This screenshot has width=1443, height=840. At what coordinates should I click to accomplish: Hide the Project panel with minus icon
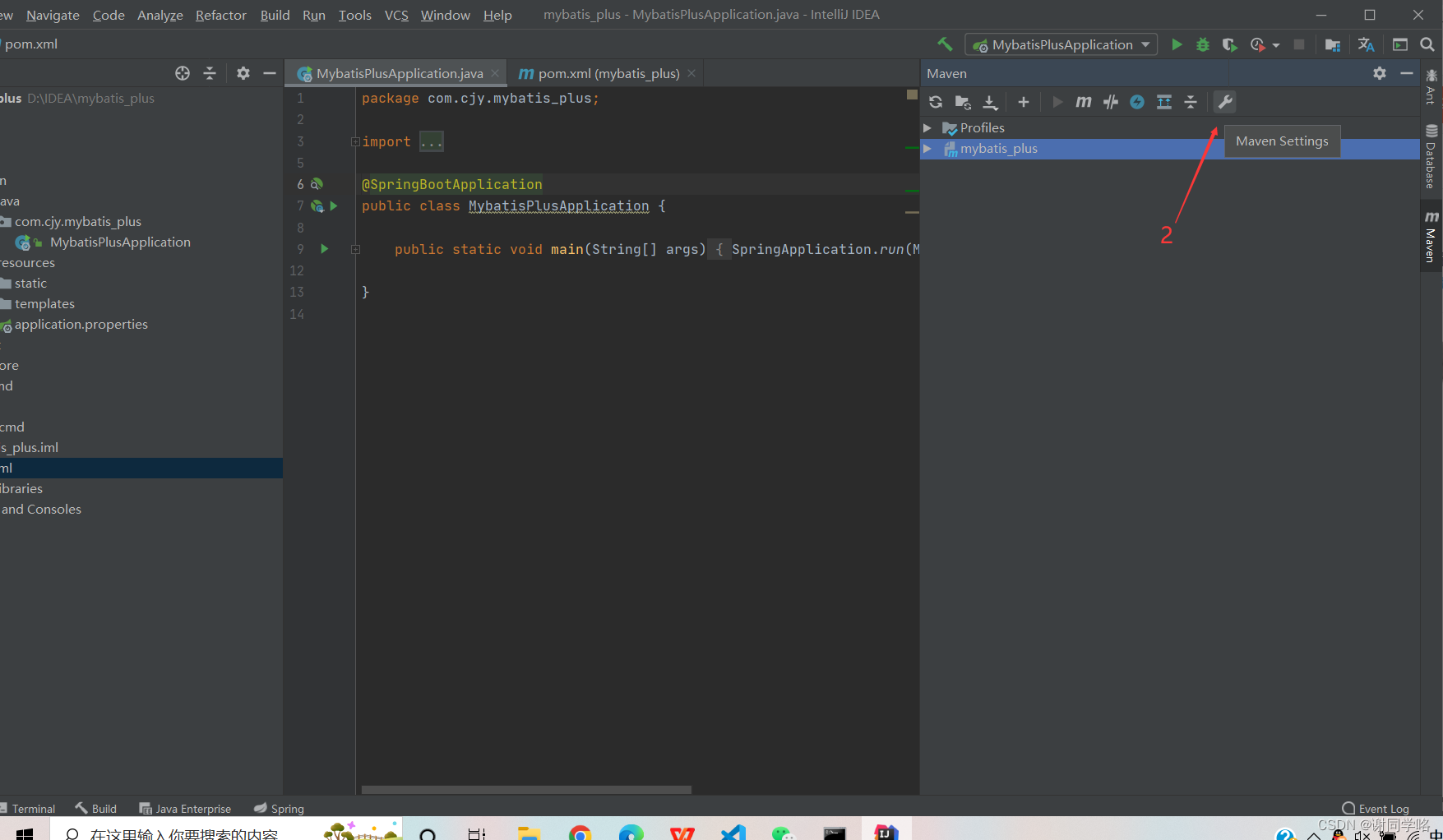click(270, 73)
